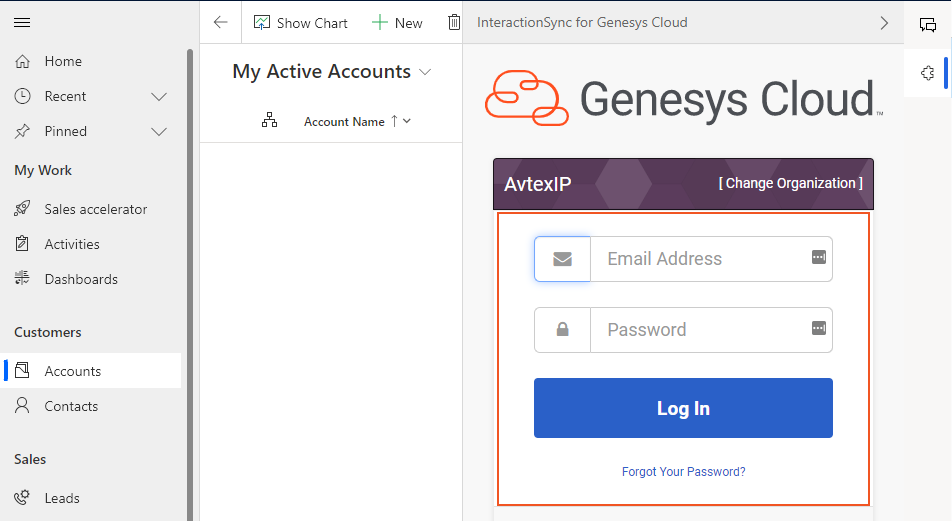The width and height of the screenshot is (952, 521).
Task: Click InteractionSync for Genesys Cloud title
Action: pyautogui.click(x=582, y=22)
